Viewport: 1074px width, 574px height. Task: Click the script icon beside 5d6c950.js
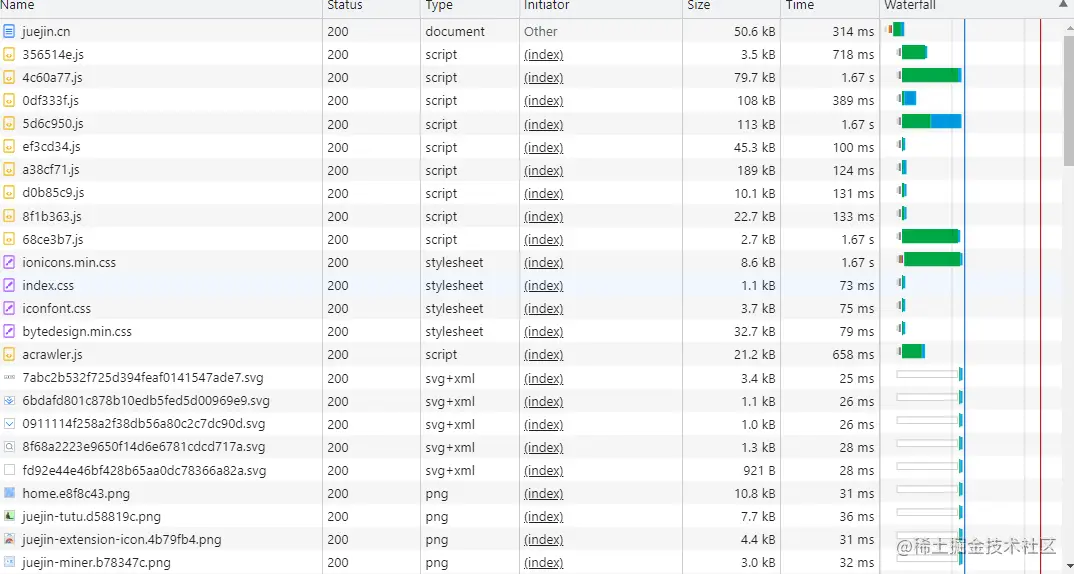[9, 124]
